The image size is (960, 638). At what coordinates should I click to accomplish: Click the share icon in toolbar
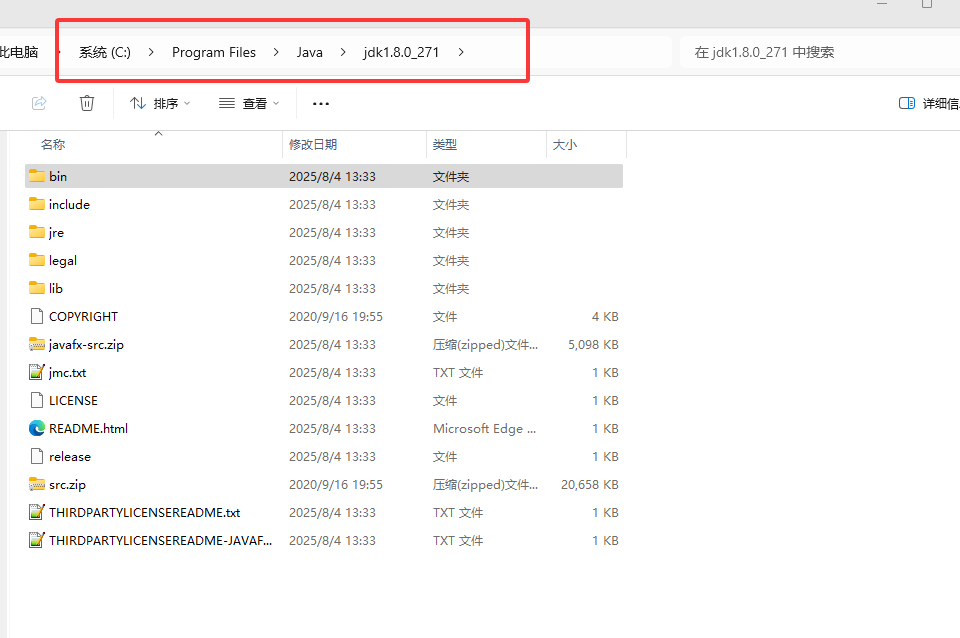39,103
